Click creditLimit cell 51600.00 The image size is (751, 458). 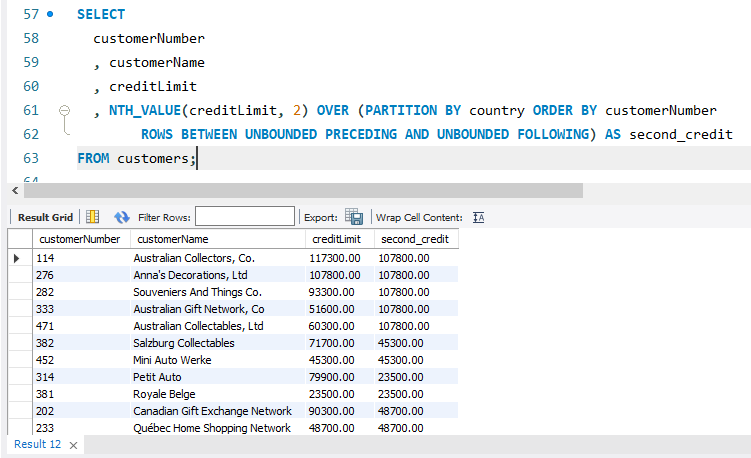340,309
